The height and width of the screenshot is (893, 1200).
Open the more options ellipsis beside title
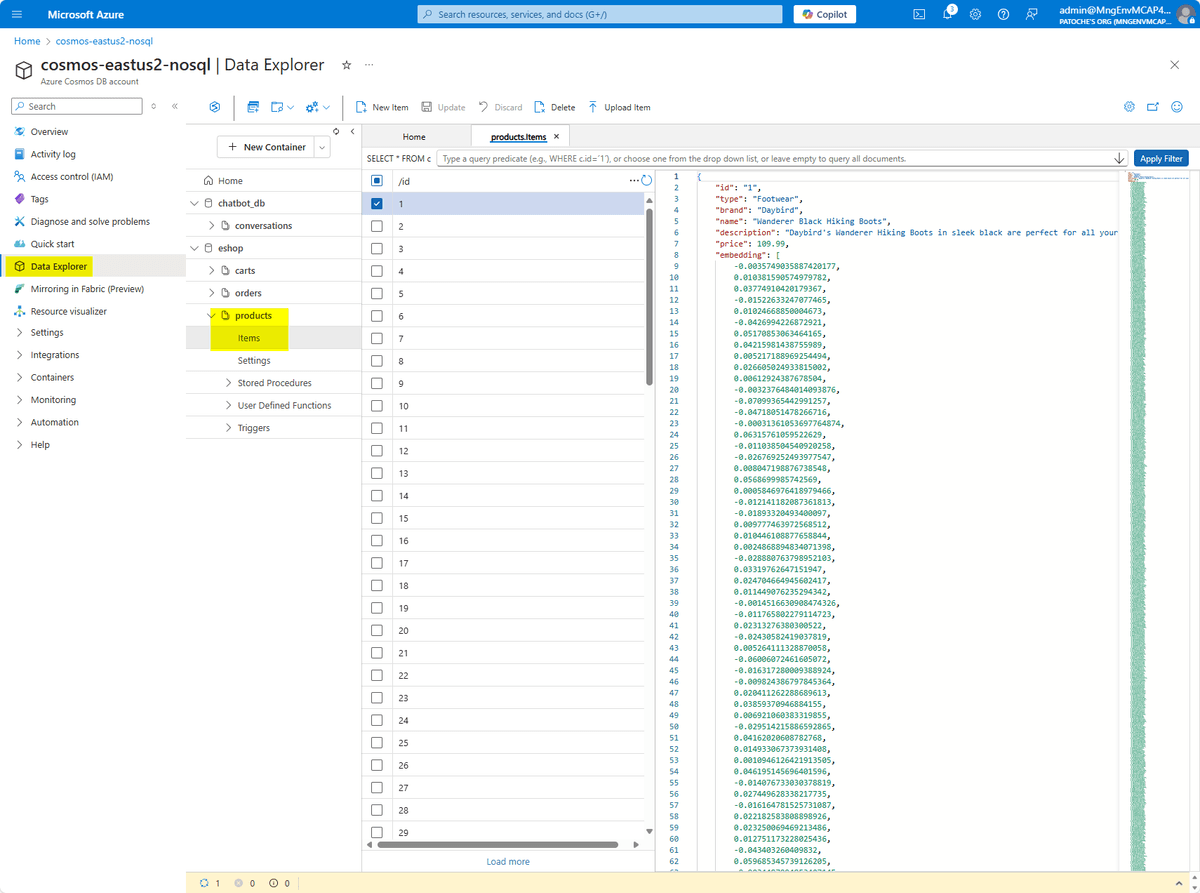point(369,65)
